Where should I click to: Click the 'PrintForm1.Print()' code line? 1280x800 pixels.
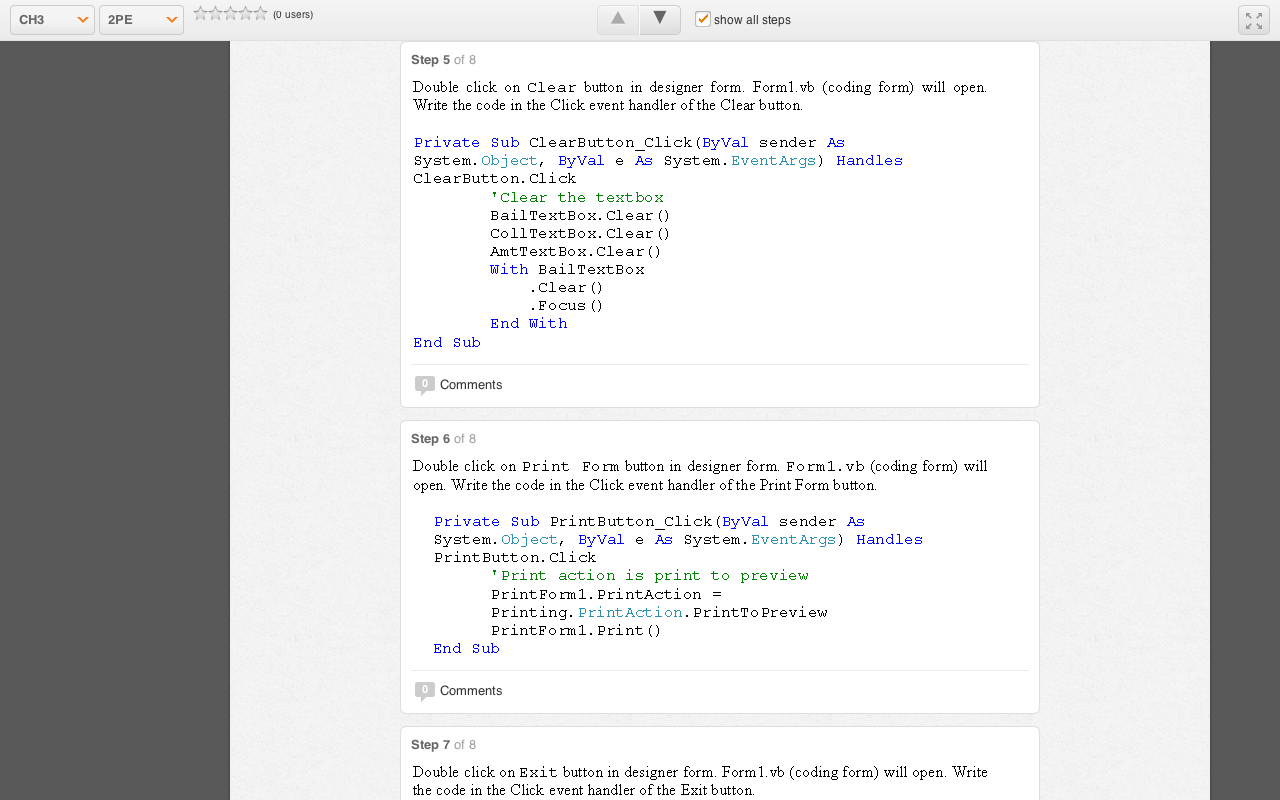pyautogui.click(x=576, y=631)
